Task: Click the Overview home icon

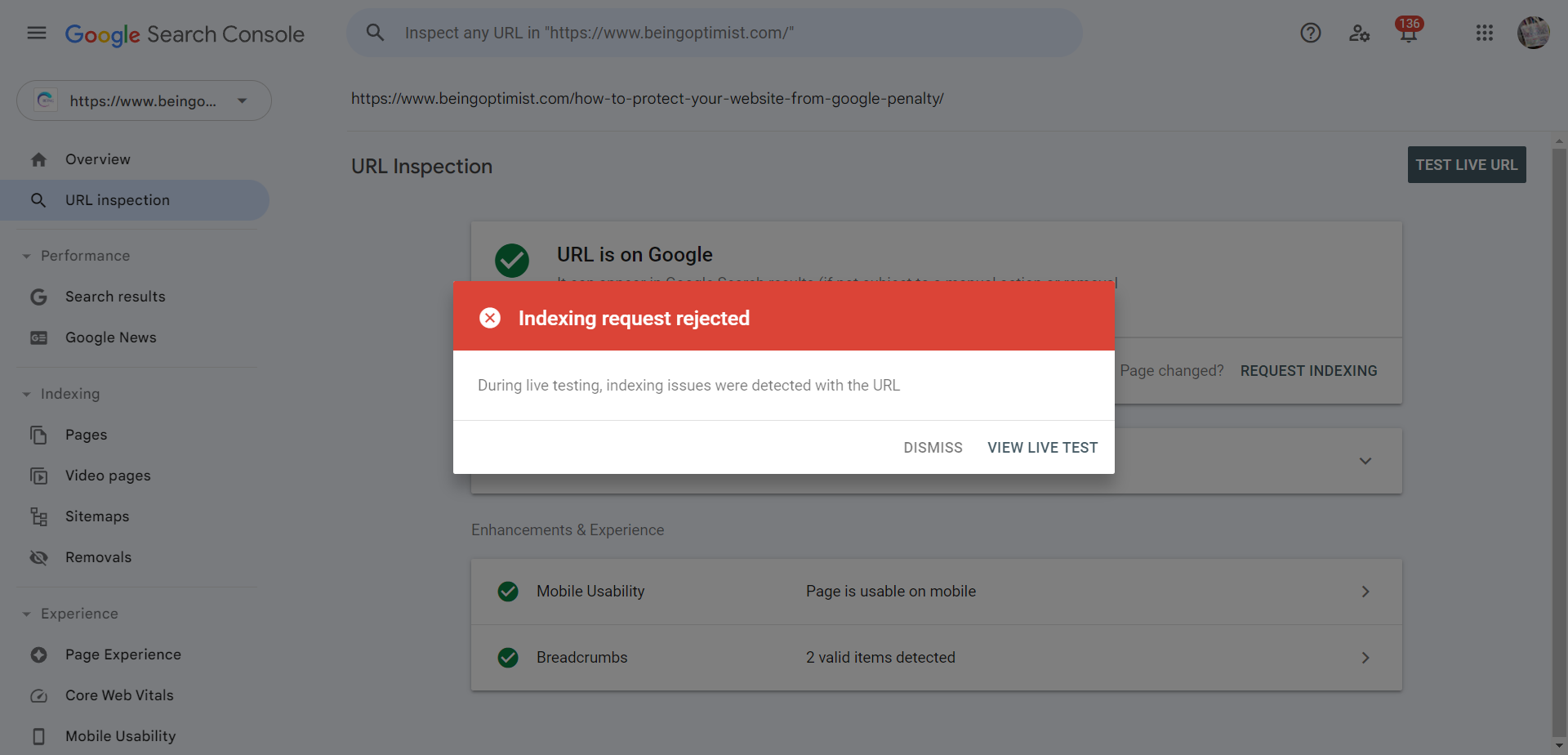Action: click(38, 159)
